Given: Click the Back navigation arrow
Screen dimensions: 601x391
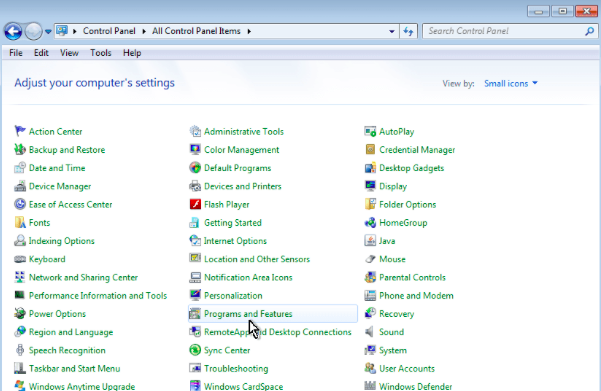Looking at the screenshot, I should point(13,31).
